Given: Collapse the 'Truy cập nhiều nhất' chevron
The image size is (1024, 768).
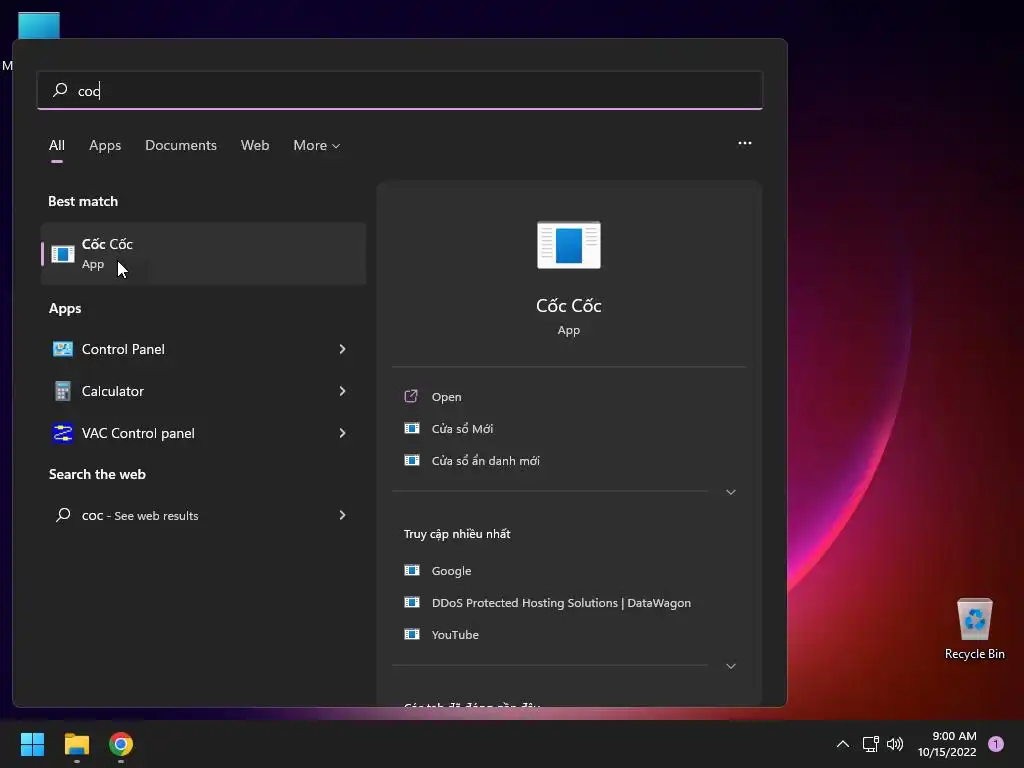Looking at the screenshot, I should [731, 666].
